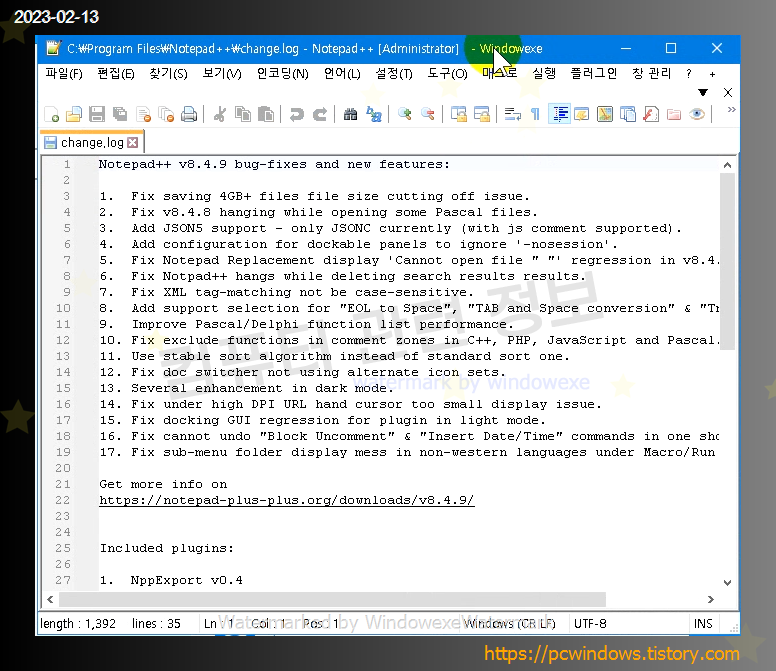
Task: Click vertical scrollbar up arrow
Action: click(727, 165)
